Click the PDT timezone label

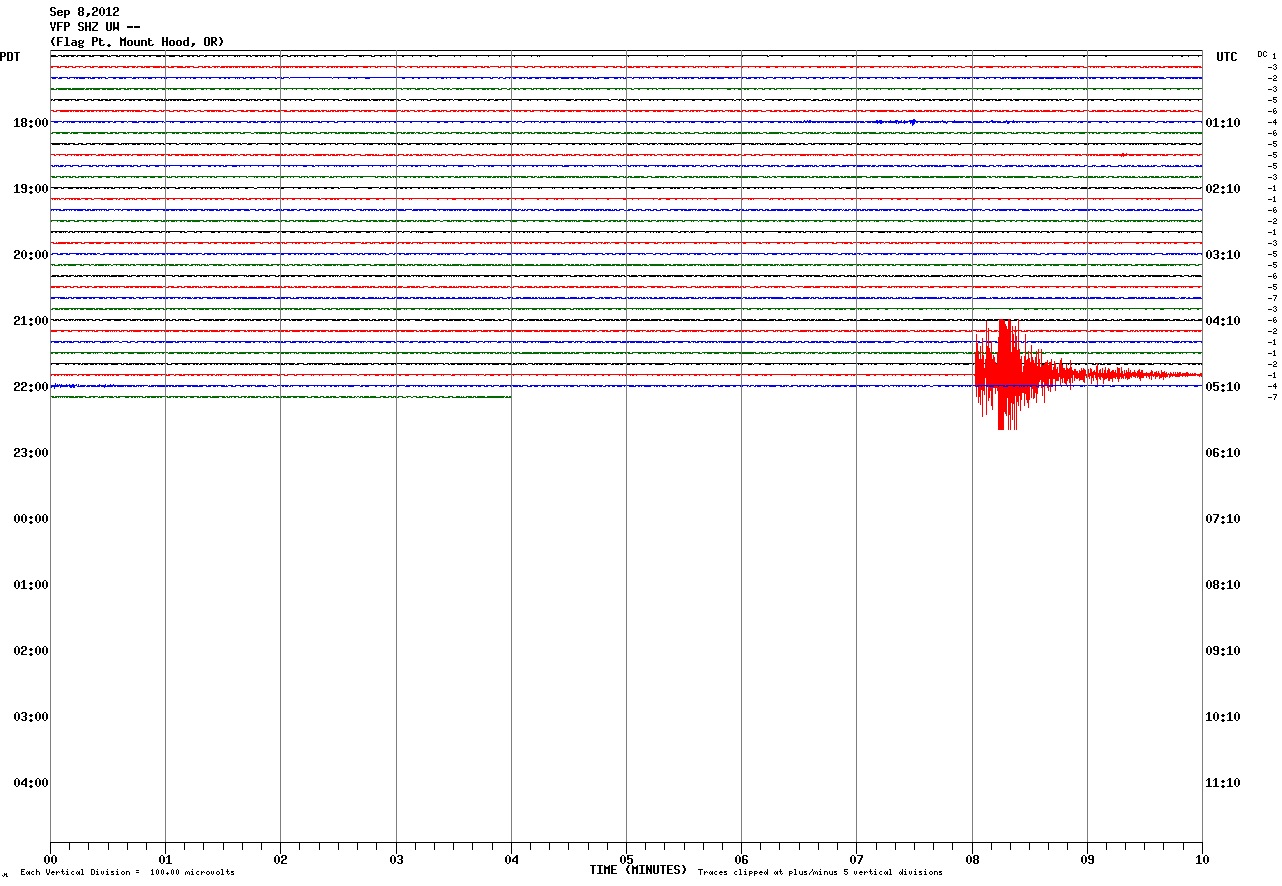pos(10,57)
